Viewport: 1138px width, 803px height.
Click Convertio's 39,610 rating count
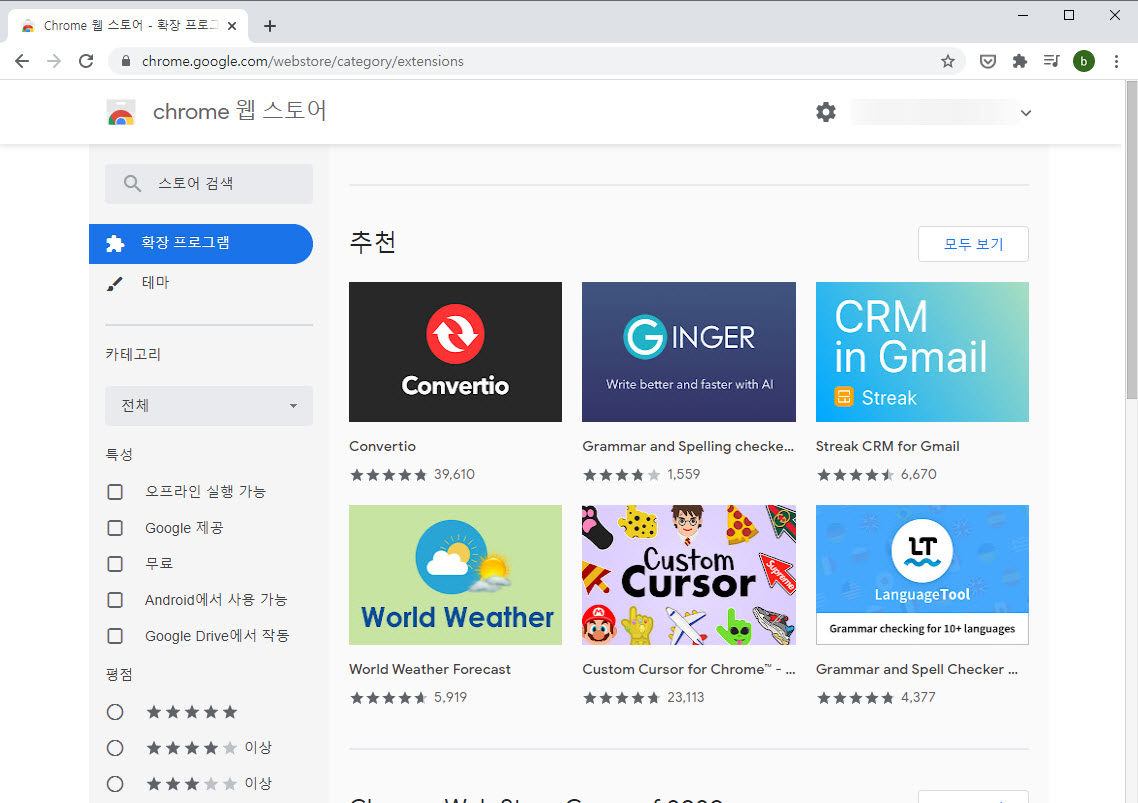454,474
